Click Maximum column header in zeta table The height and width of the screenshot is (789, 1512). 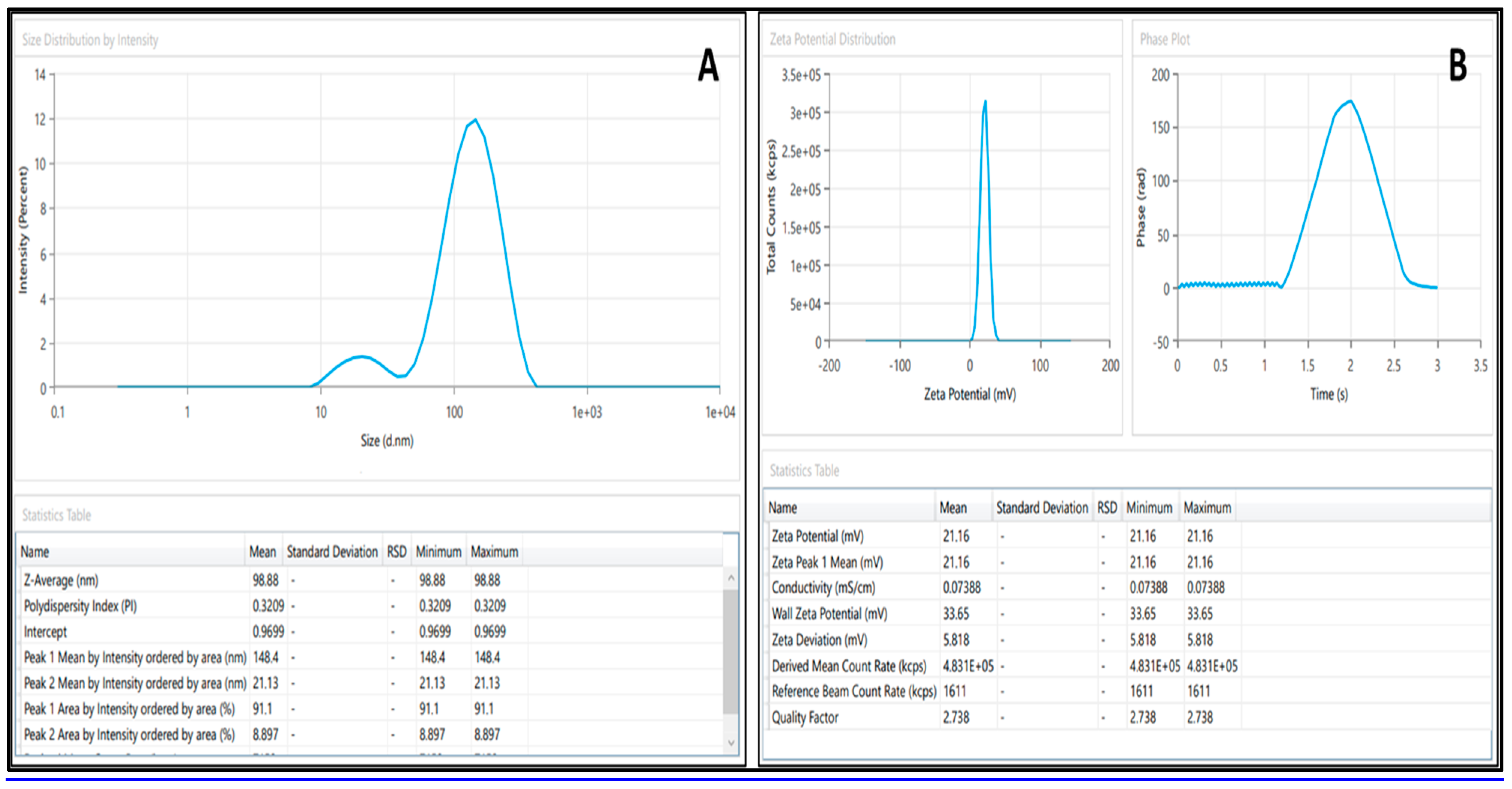[1207, 508]
